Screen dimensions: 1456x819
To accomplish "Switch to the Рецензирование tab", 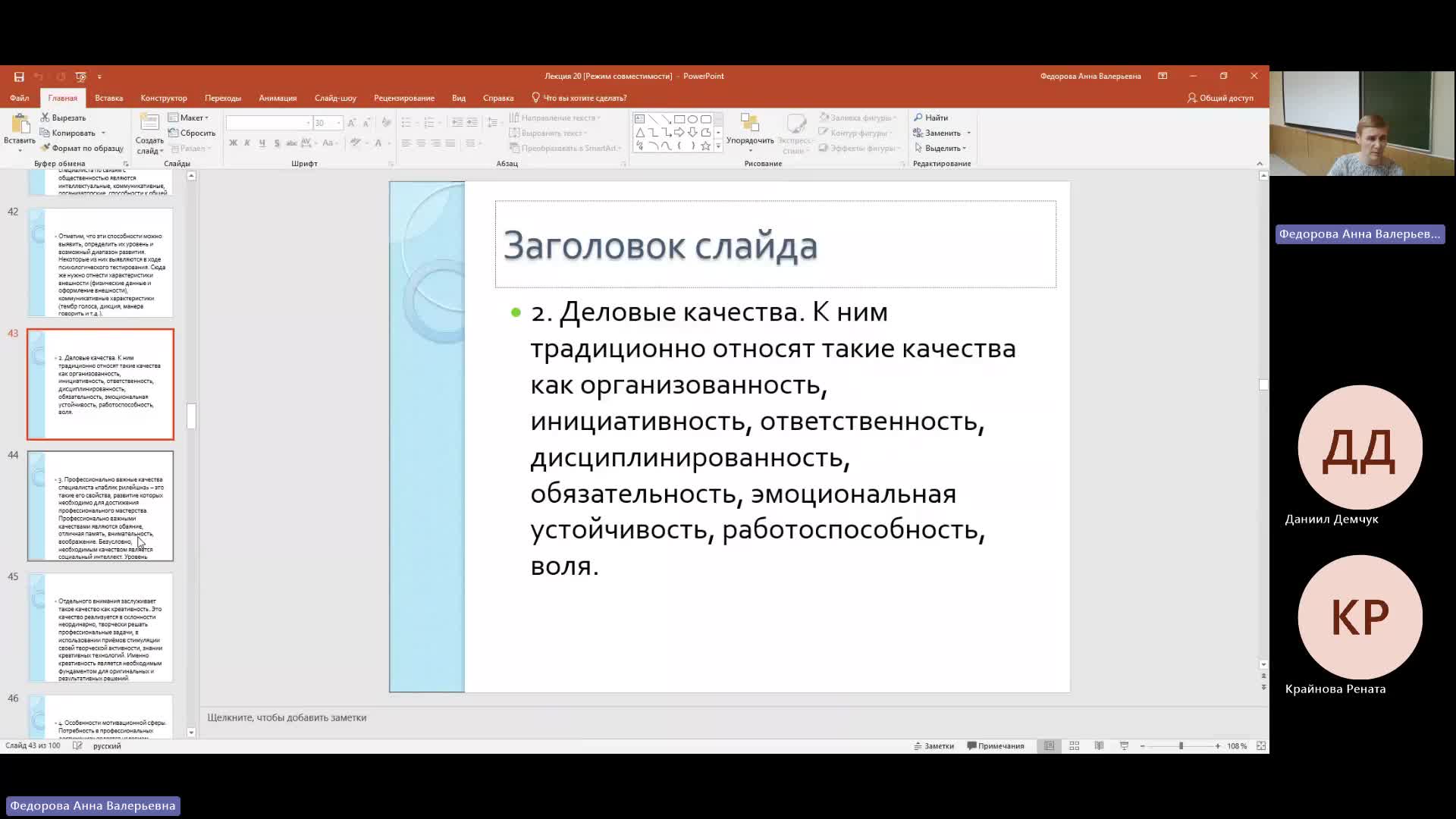I will (404, 98).
